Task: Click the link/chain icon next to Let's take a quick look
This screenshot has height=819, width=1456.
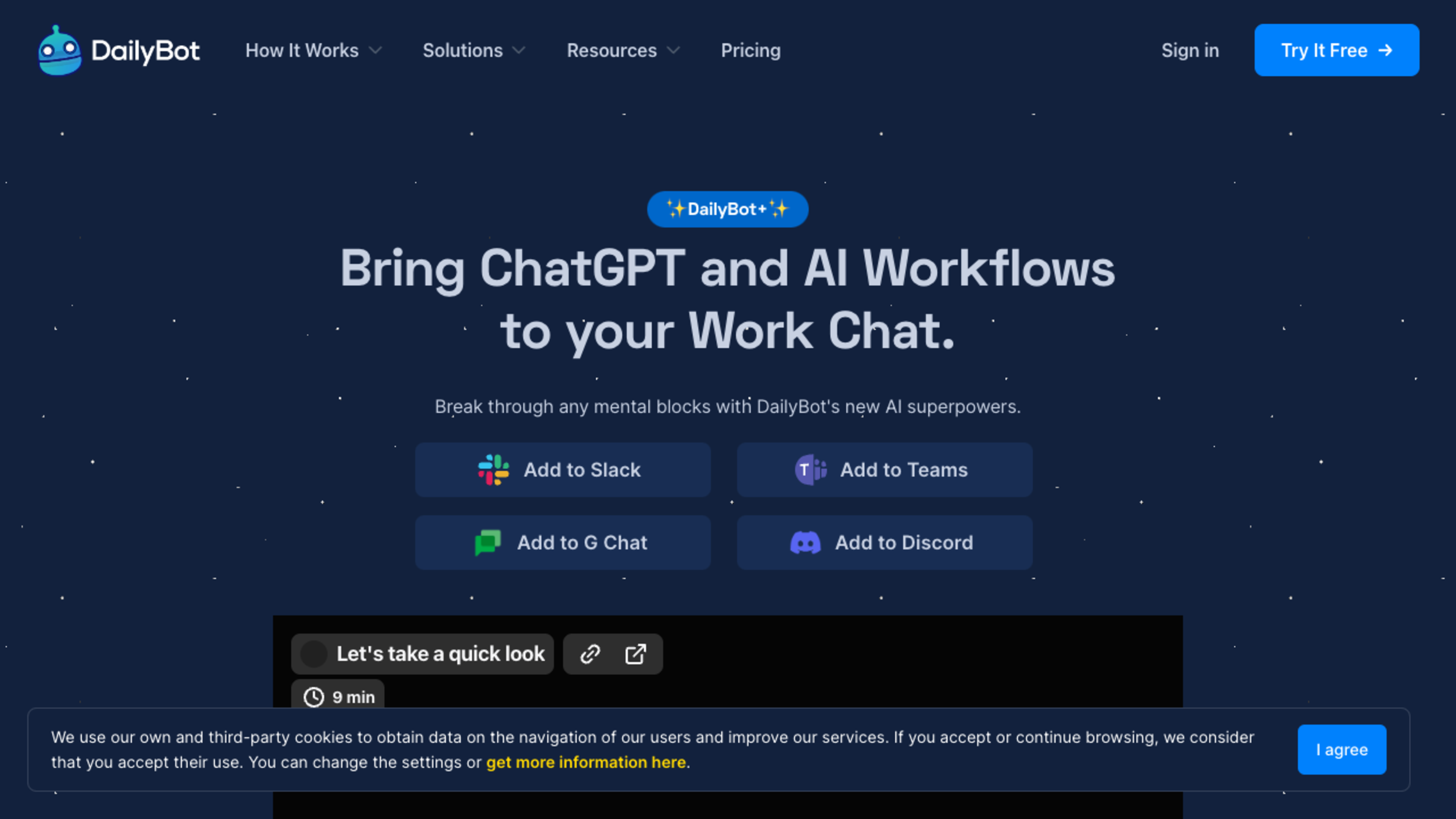Action: pos(591,654)
